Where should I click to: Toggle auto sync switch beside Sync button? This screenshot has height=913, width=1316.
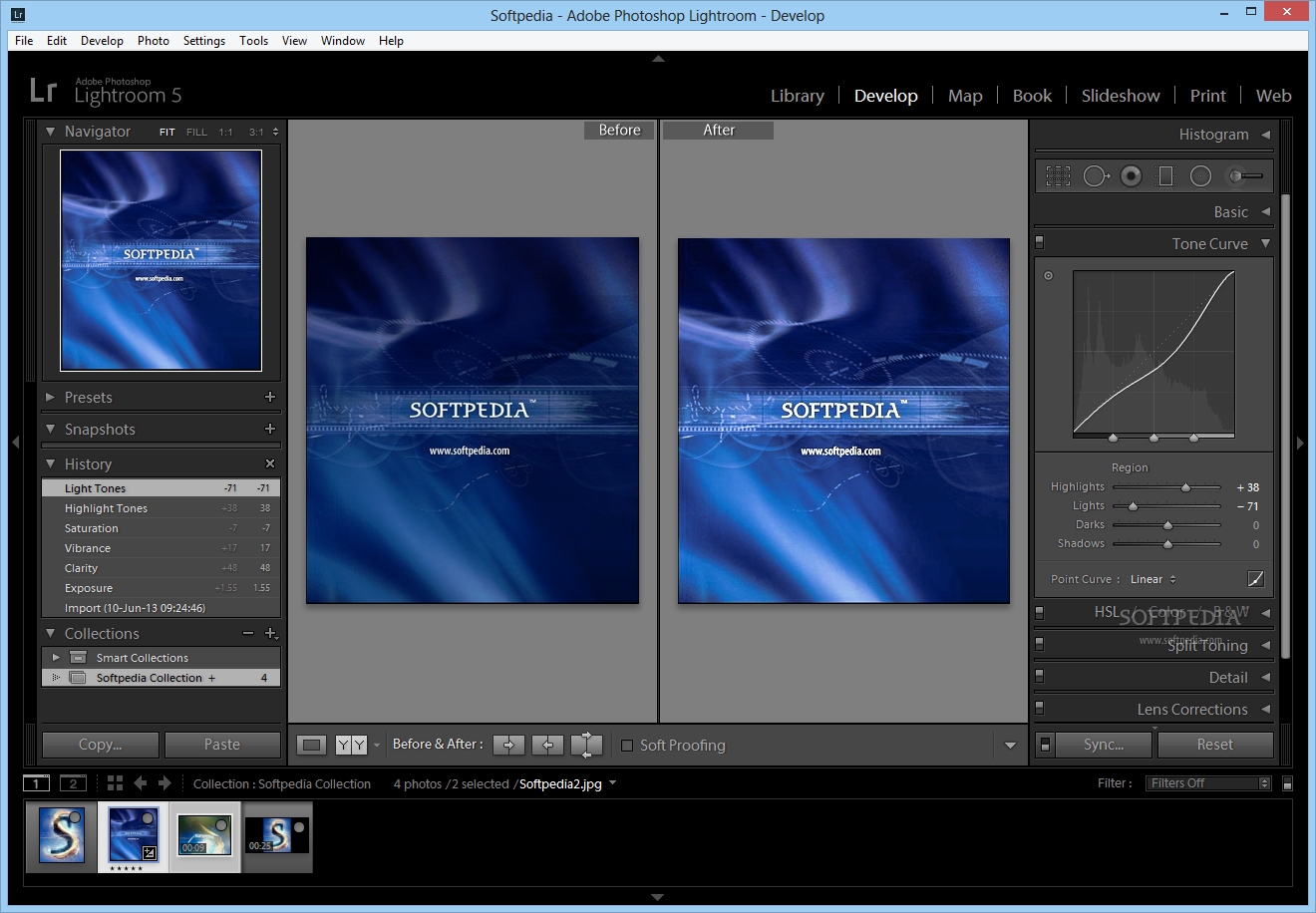(1045, 745)
